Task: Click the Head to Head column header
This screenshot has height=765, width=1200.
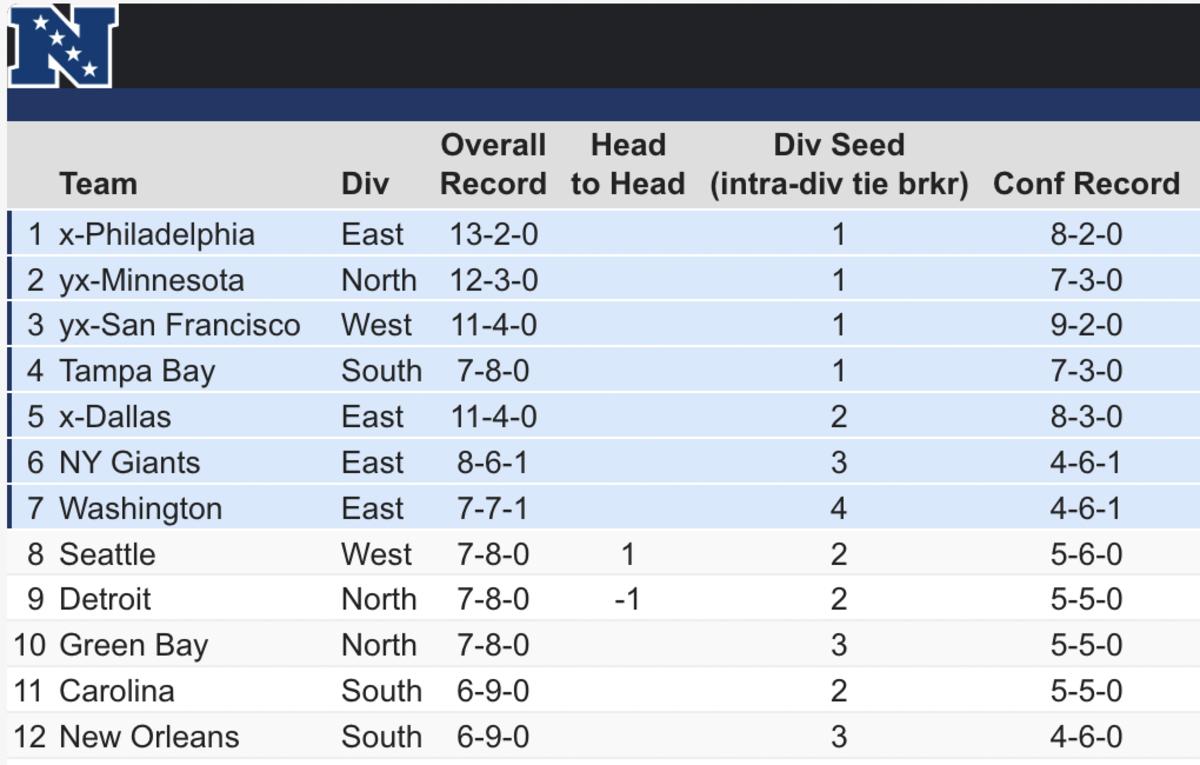Action: coord(628,165)
